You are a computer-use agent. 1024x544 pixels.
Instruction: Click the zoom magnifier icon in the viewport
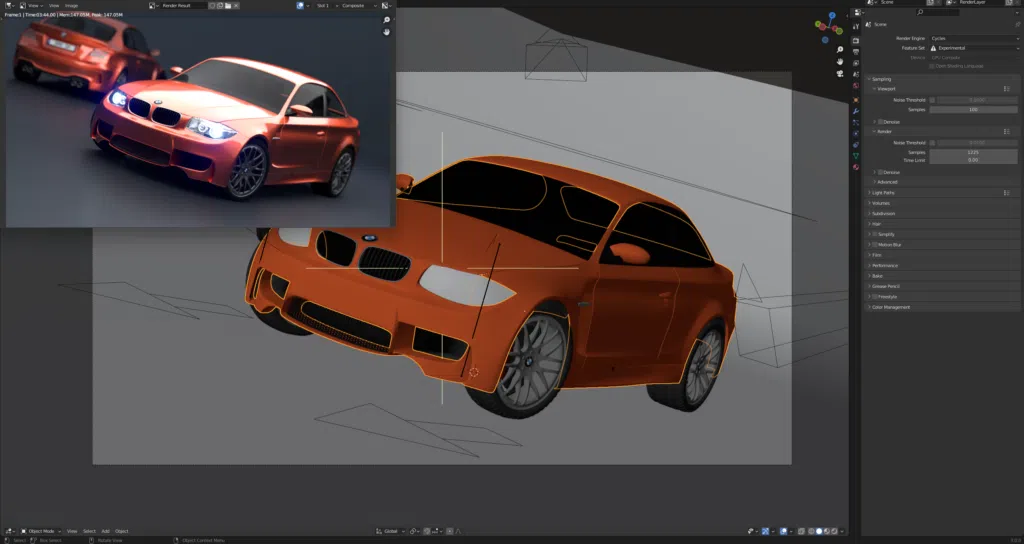coord(840,50)
